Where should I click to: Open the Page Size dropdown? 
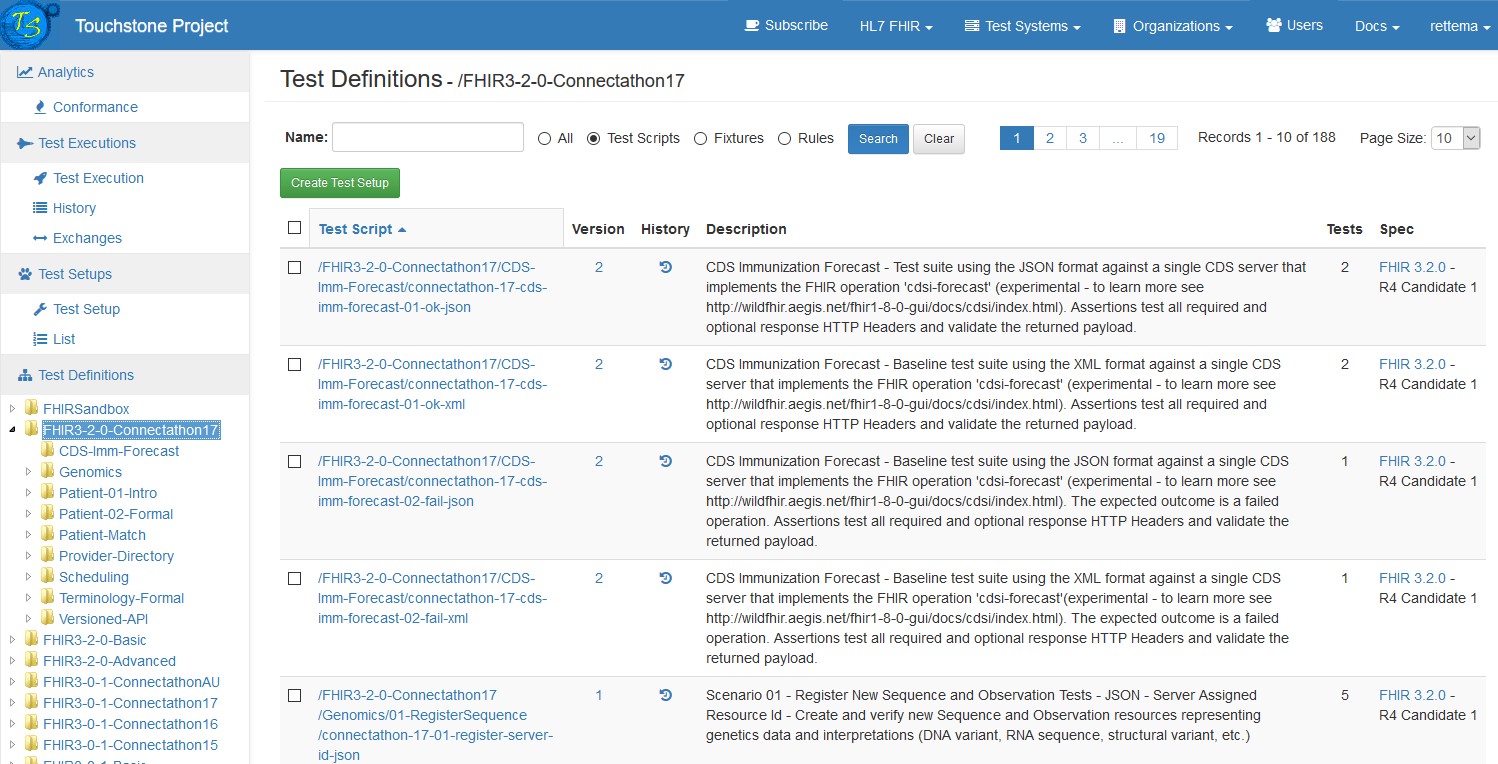point(1455,138)
